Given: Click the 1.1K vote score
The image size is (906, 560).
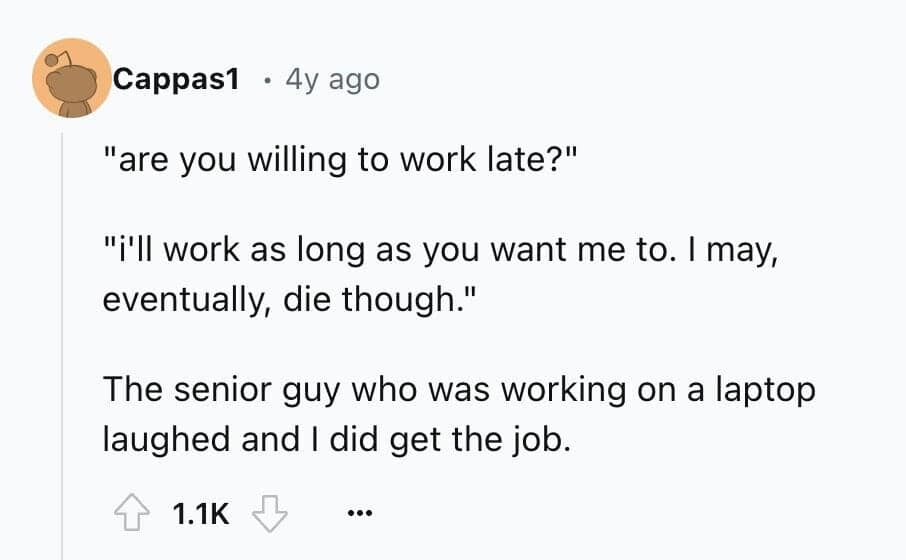Looking at the screenshot, I should (x=201, y=515).
